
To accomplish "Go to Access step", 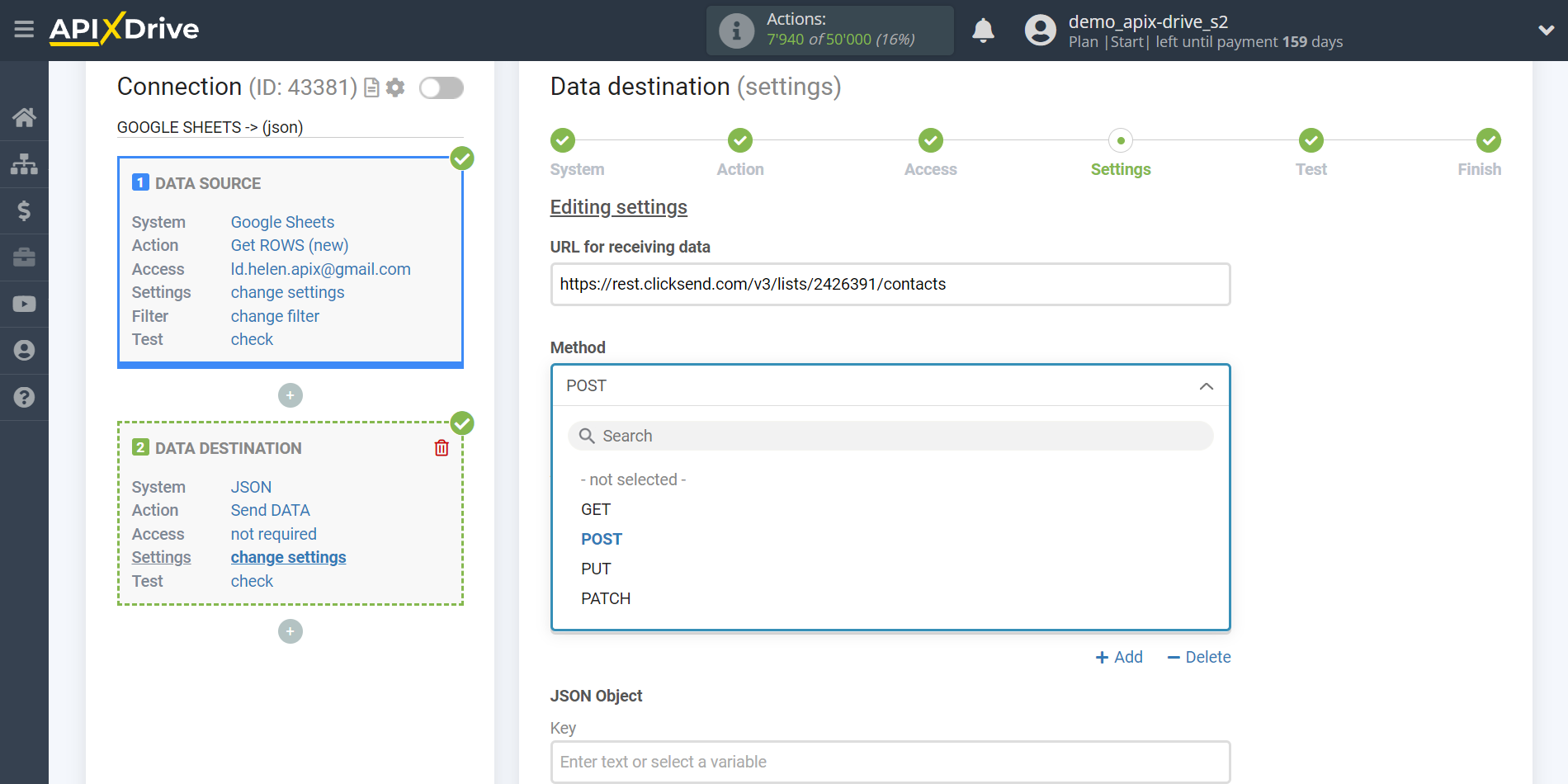I will [931, 140].
